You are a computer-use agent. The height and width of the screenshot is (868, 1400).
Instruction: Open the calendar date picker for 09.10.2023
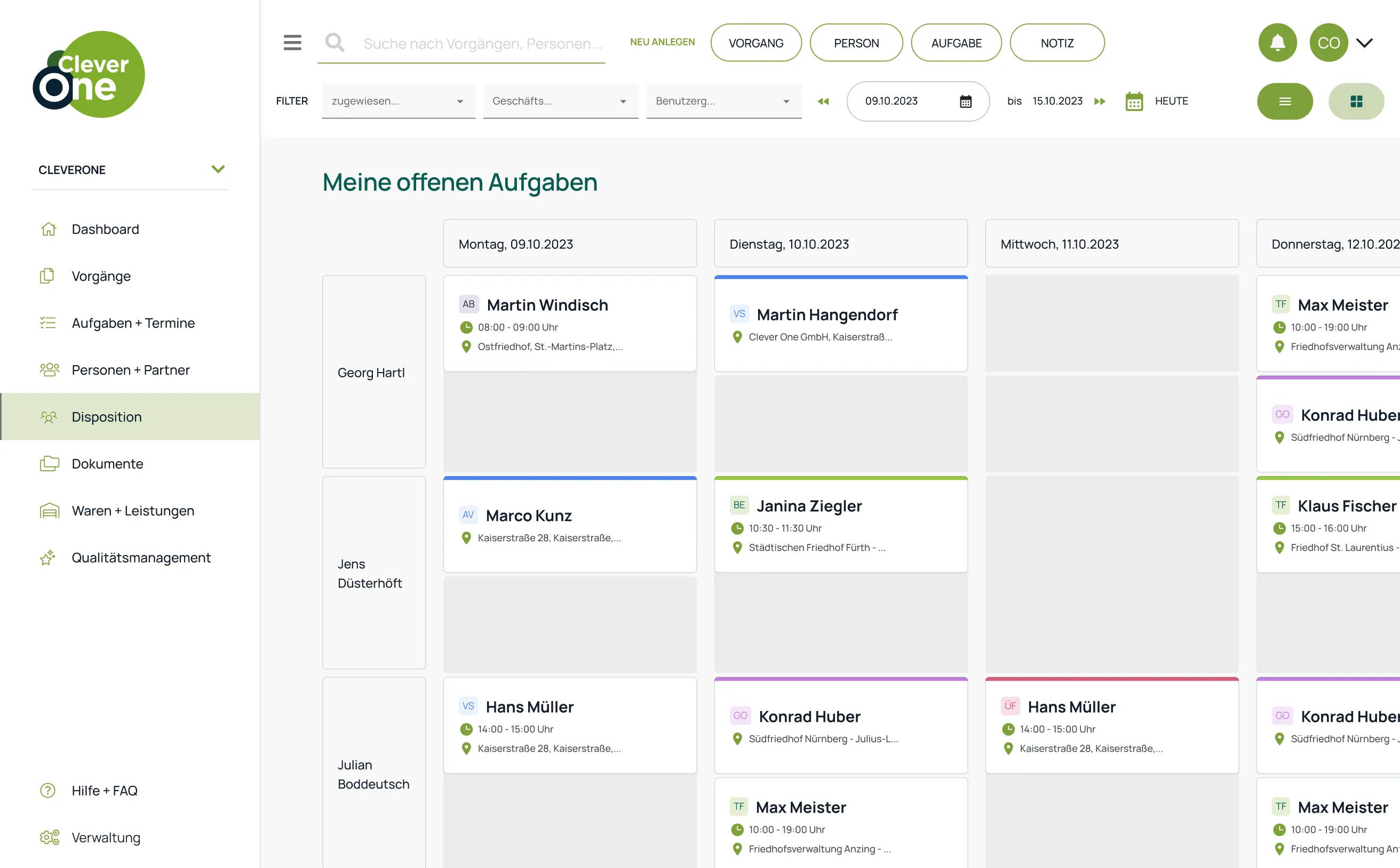click(x=966, y=101)
